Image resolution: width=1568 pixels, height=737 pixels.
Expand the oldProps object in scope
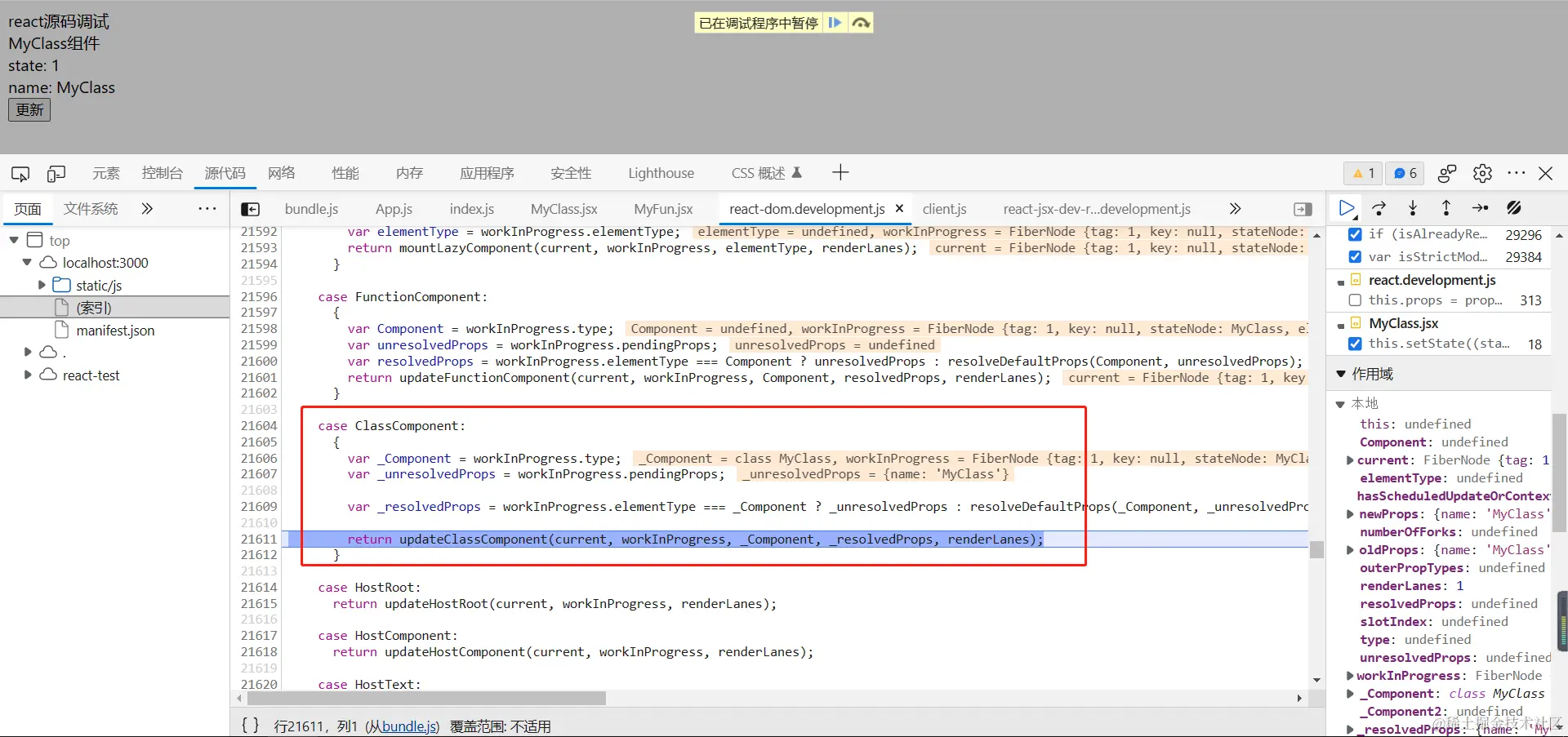[1350, 550]
